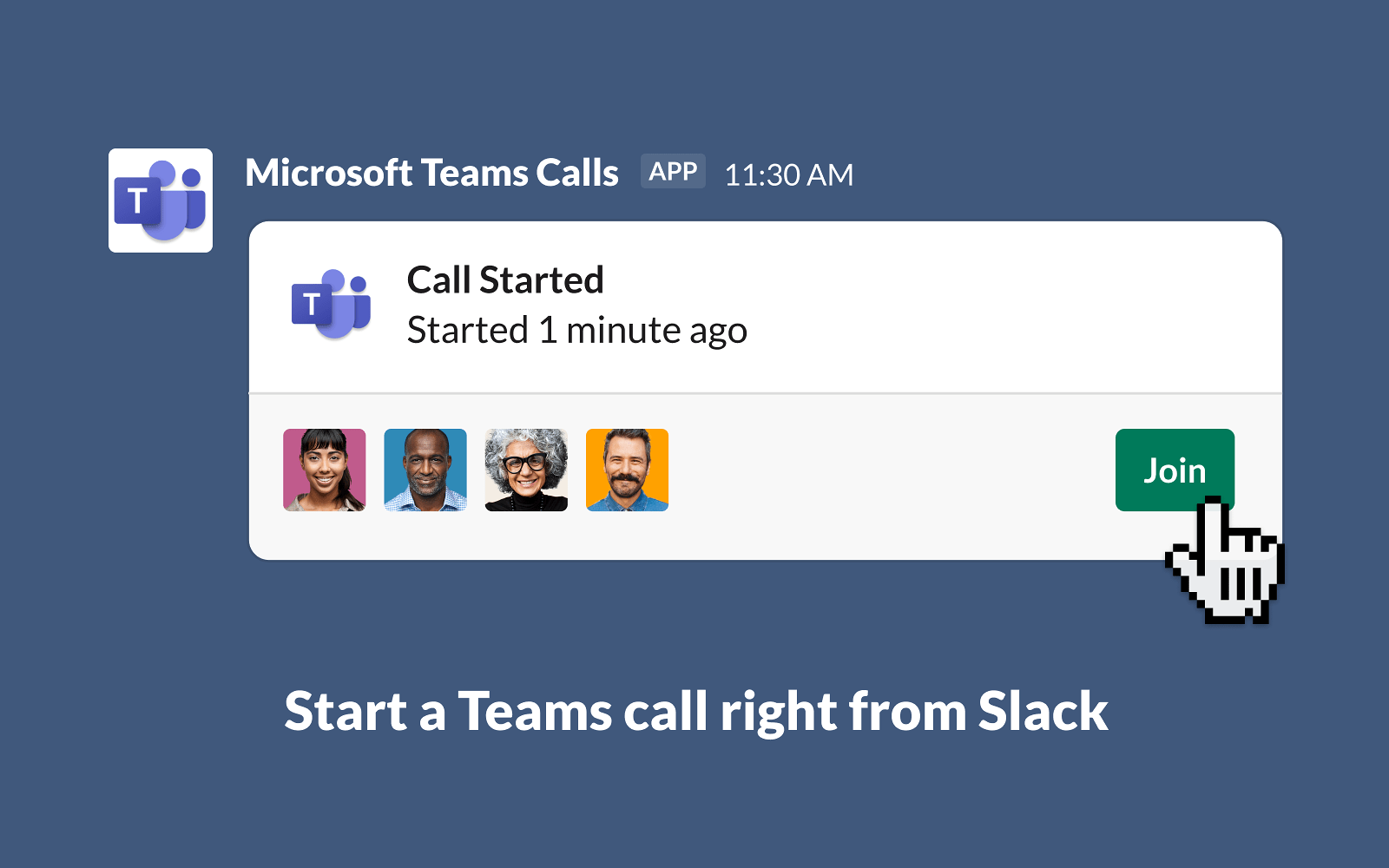Click the Call Started title
The image size is (1389, 868).
coord(505,279)
